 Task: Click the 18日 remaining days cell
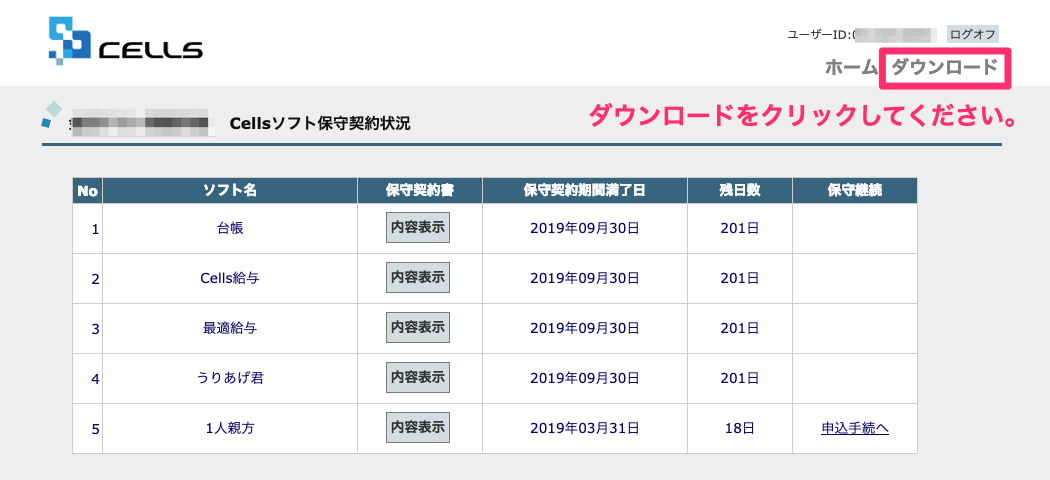click(740, 428)
